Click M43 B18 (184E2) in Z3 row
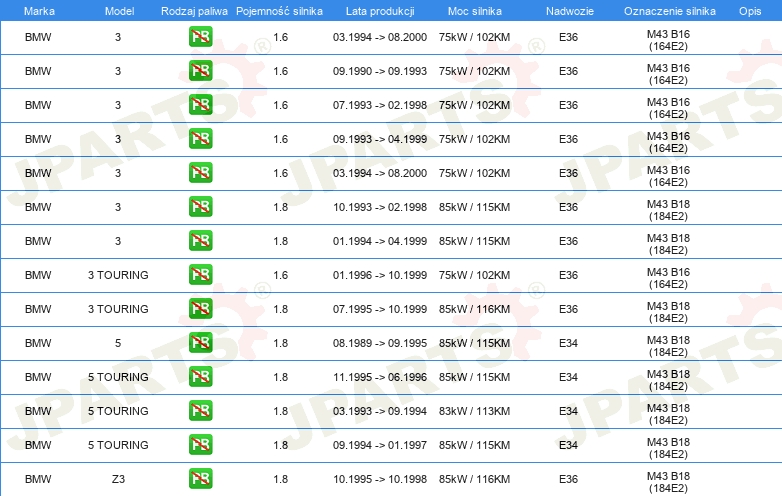This screenshot has height=496, width=782. [668, 482]
